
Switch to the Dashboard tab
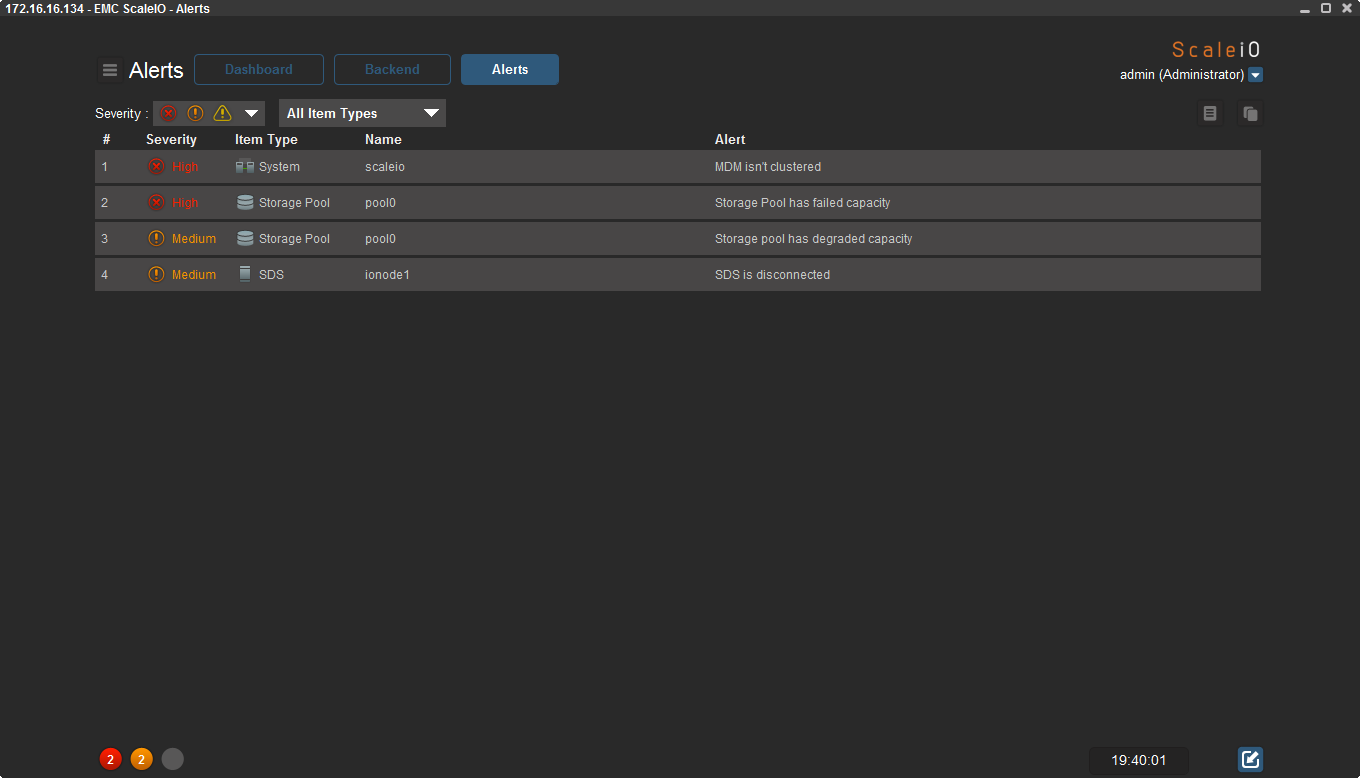click(259, 70)
